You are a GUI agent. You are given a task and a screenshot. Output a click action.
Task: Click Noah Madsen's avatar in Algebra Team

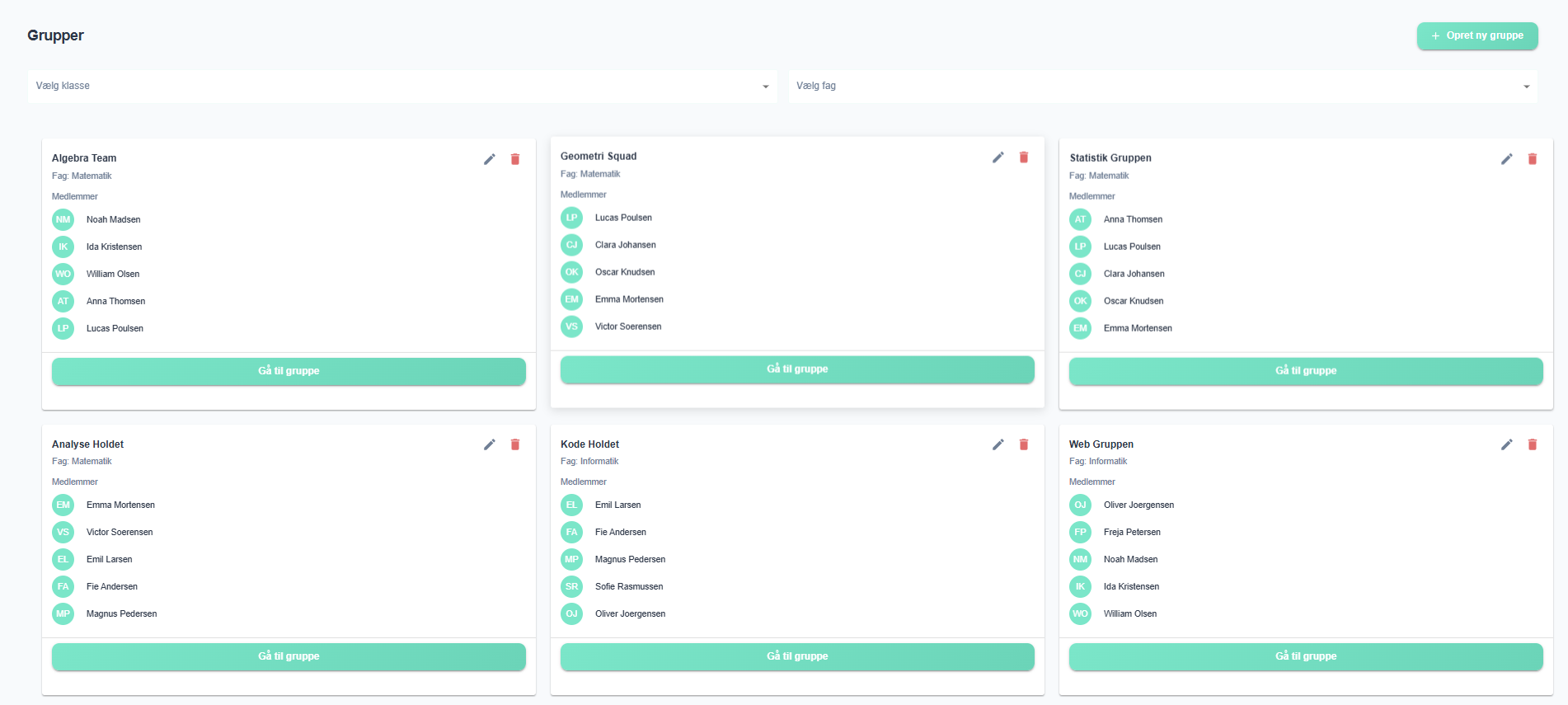coord(63,219)
